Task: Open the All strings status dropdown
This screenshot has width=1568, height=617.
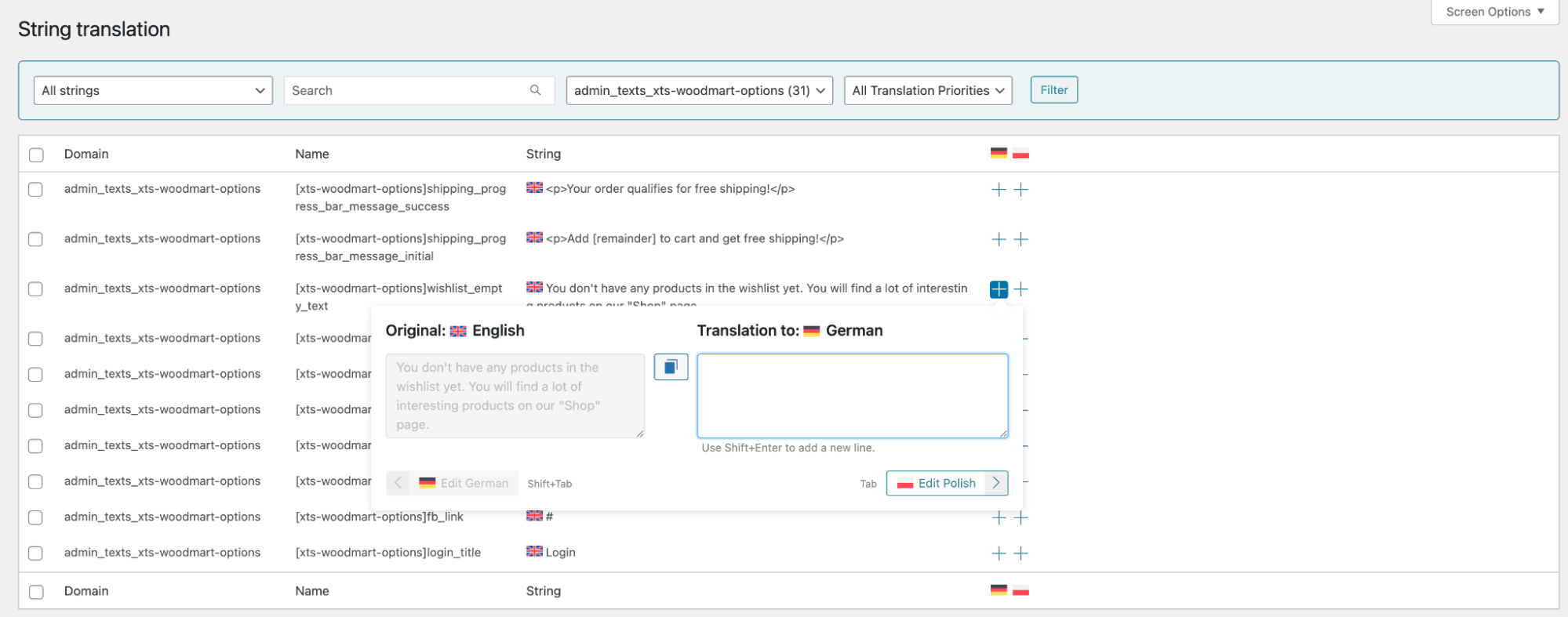Action: click(x=153, y=90)
